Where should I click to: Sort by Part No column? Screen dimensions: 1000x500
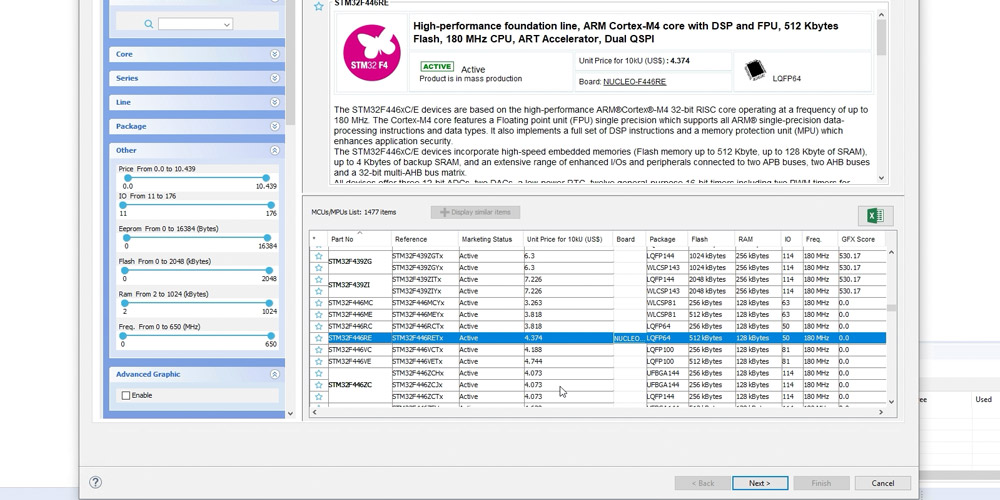359,239
